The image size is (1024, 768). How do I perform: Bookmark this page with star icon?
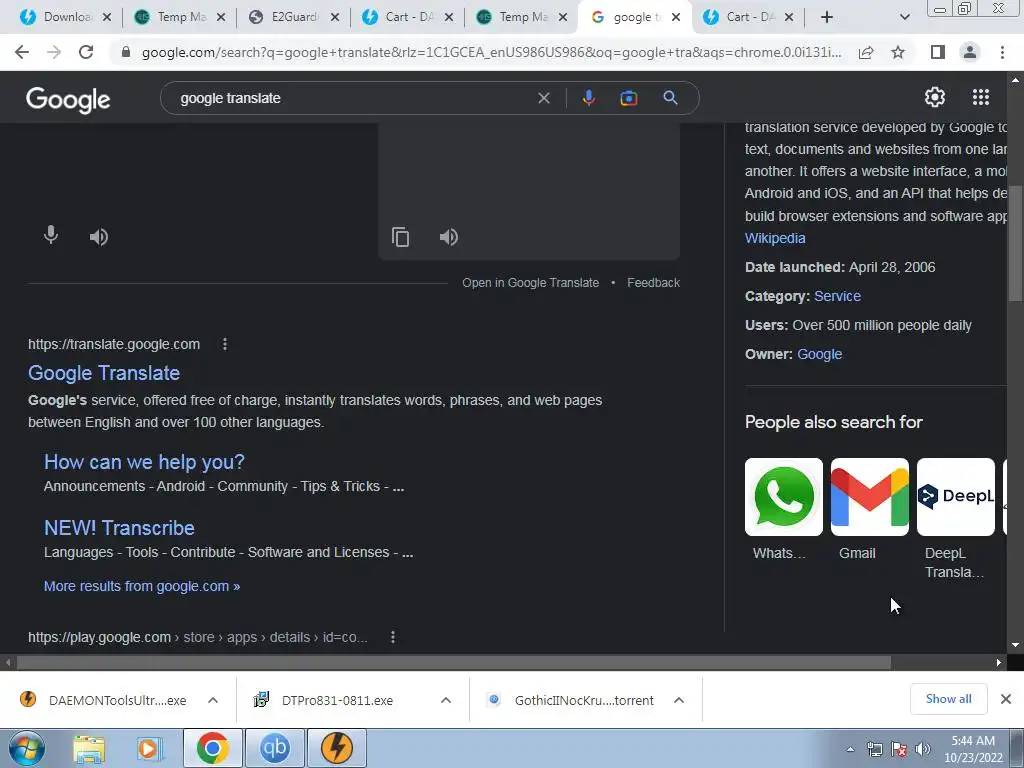[x=898, y=52]
